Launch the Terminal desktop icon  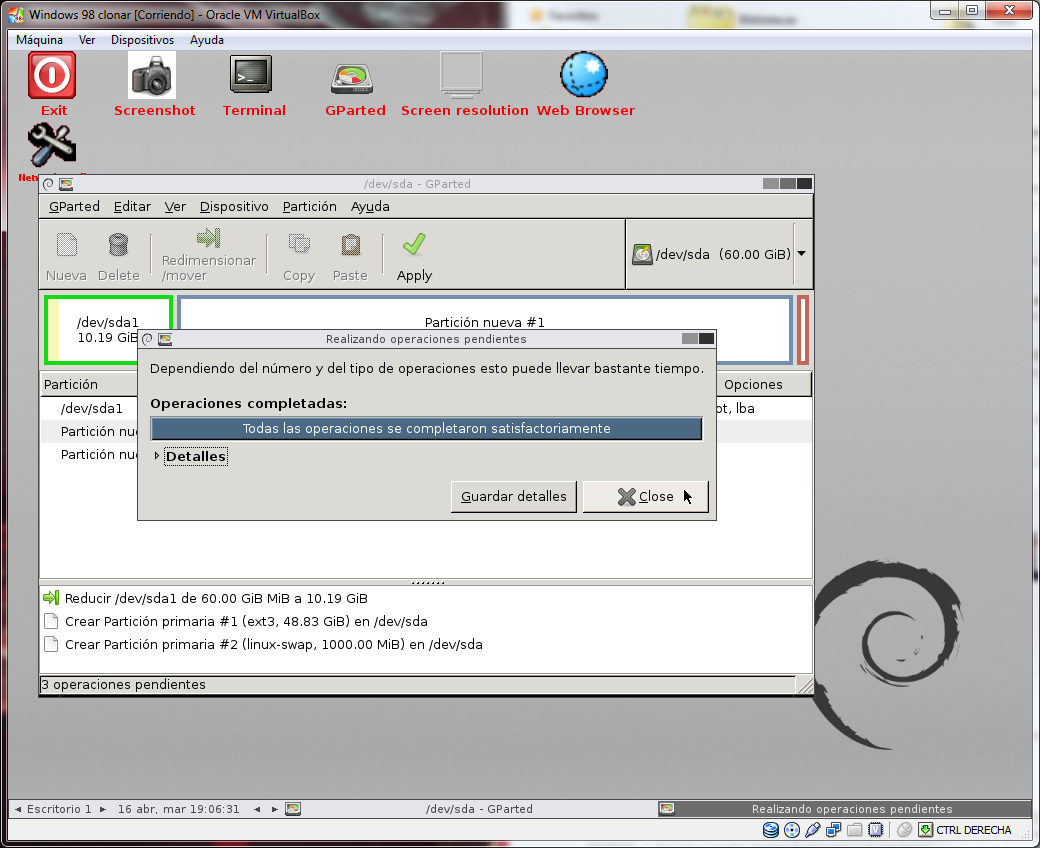(251, 74)
